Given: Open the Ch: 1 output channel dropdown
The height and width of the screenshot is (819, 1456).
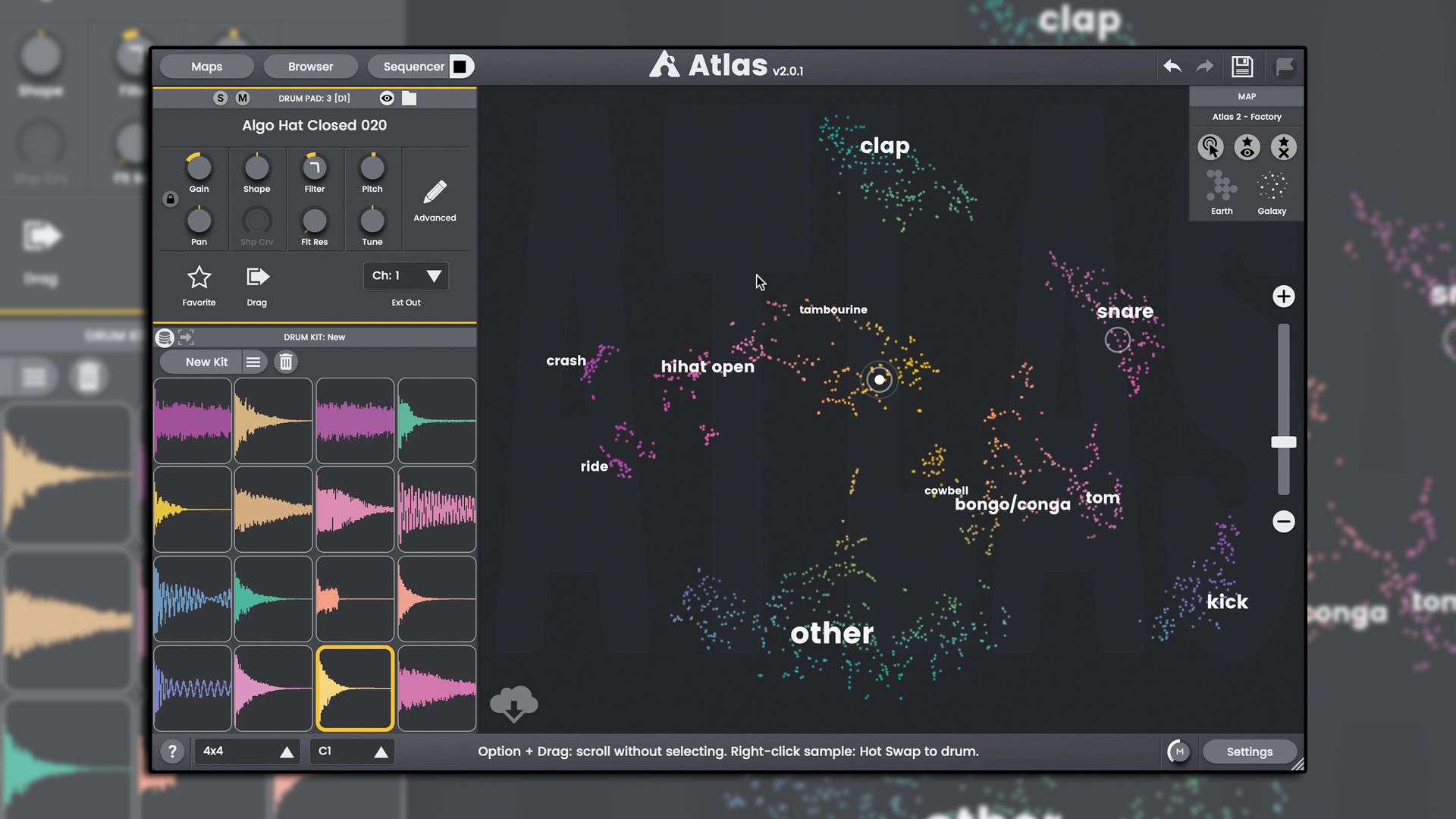Looking at the screenshot, I should [x=406, y=276].
